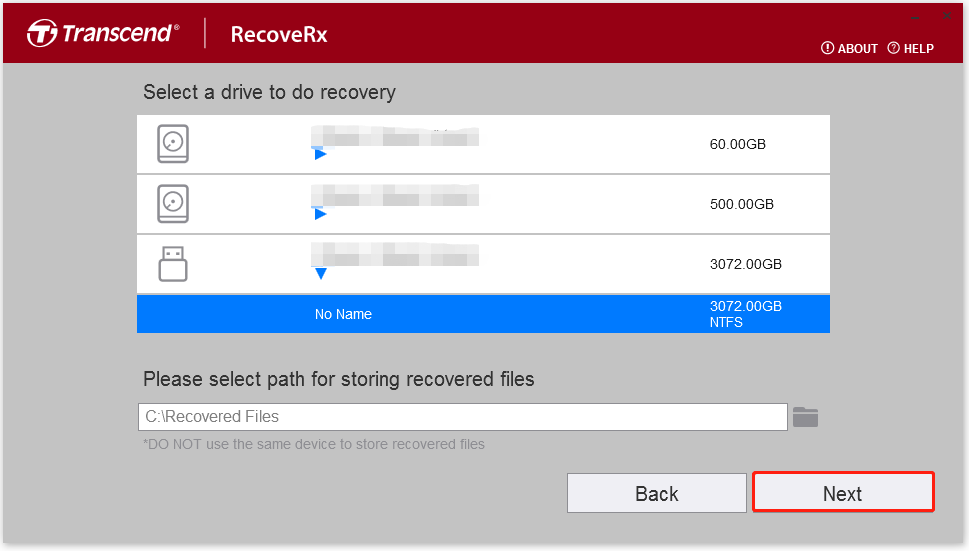Click the hard disk icon for 500.00GB drive
This screenshot has height=551, width=969.
coord(173,203)
